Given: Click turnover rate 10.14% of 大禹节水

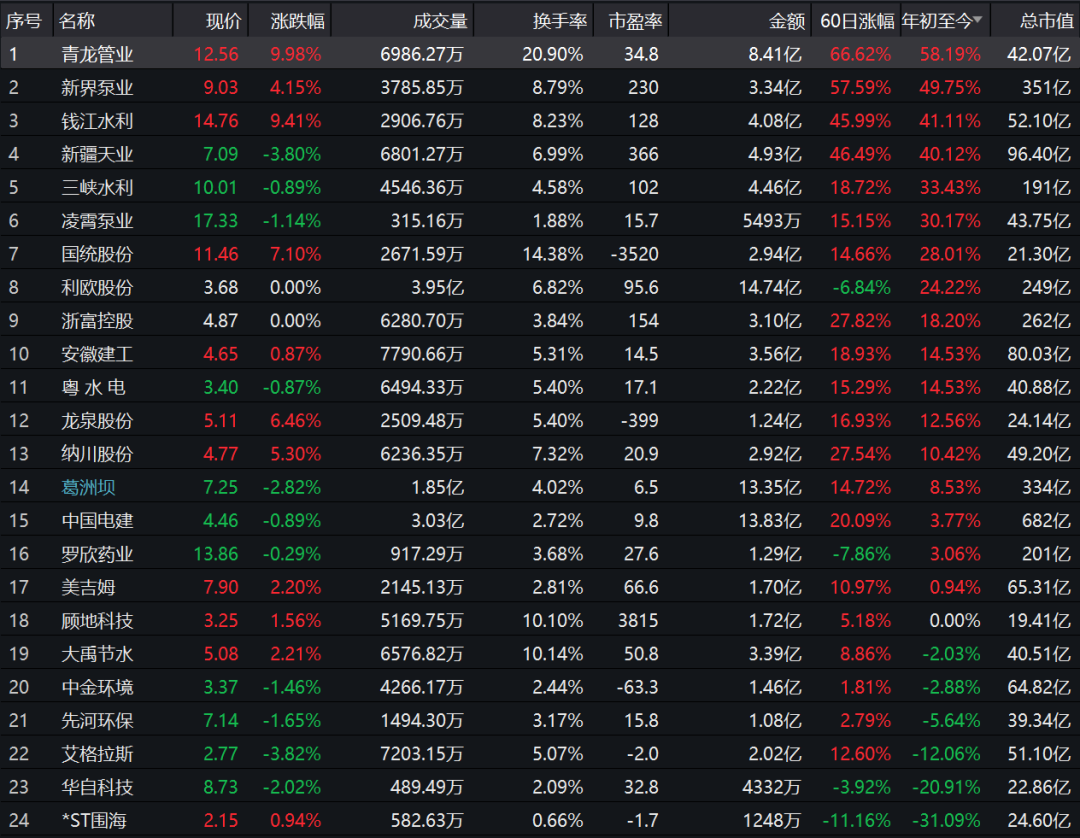Looking at the screenshot, I should [553, 654].
